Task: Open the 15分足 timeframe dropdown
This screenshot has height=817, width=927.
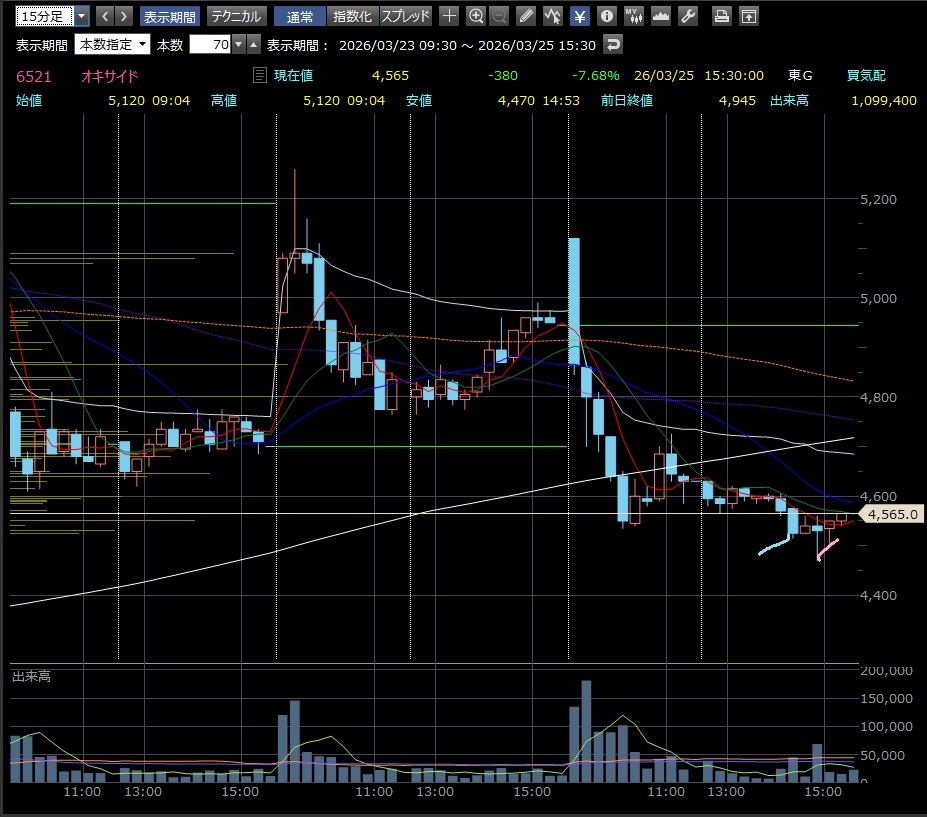Action: pos(81,16)
